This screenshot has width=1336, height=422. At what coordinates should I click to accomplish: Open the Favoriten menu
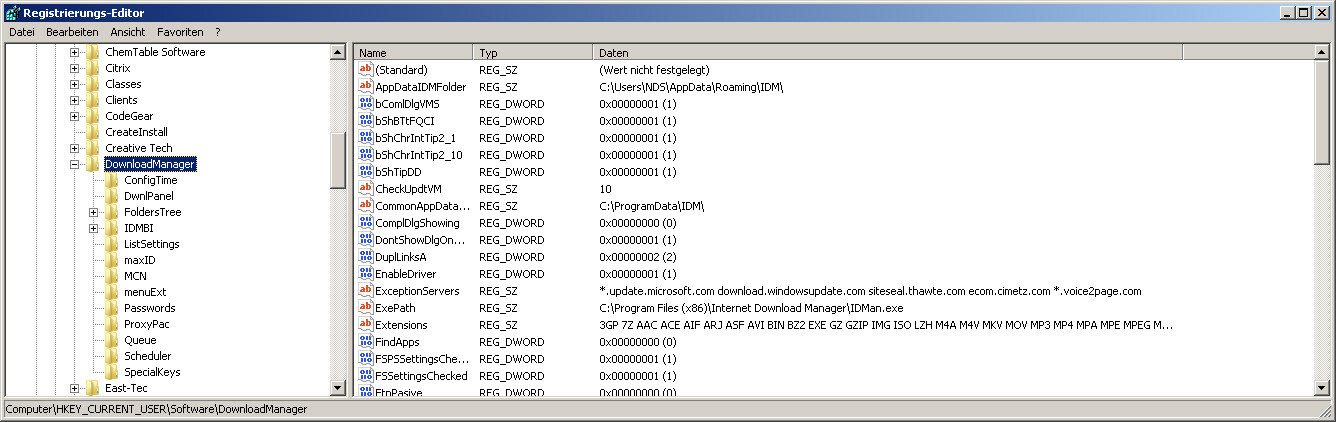pos(180,32)
